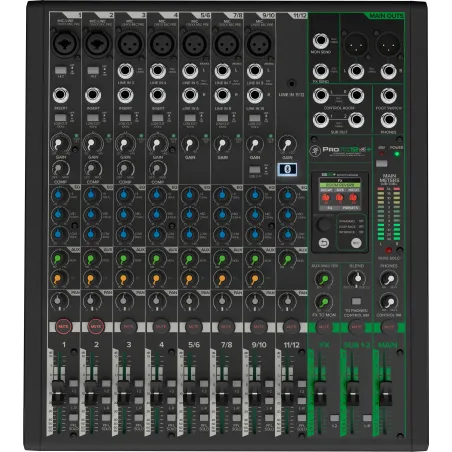Toggle the 48V phantom power switch
Image resolution: width=452 pixels, height=452 pixels.
382,163
